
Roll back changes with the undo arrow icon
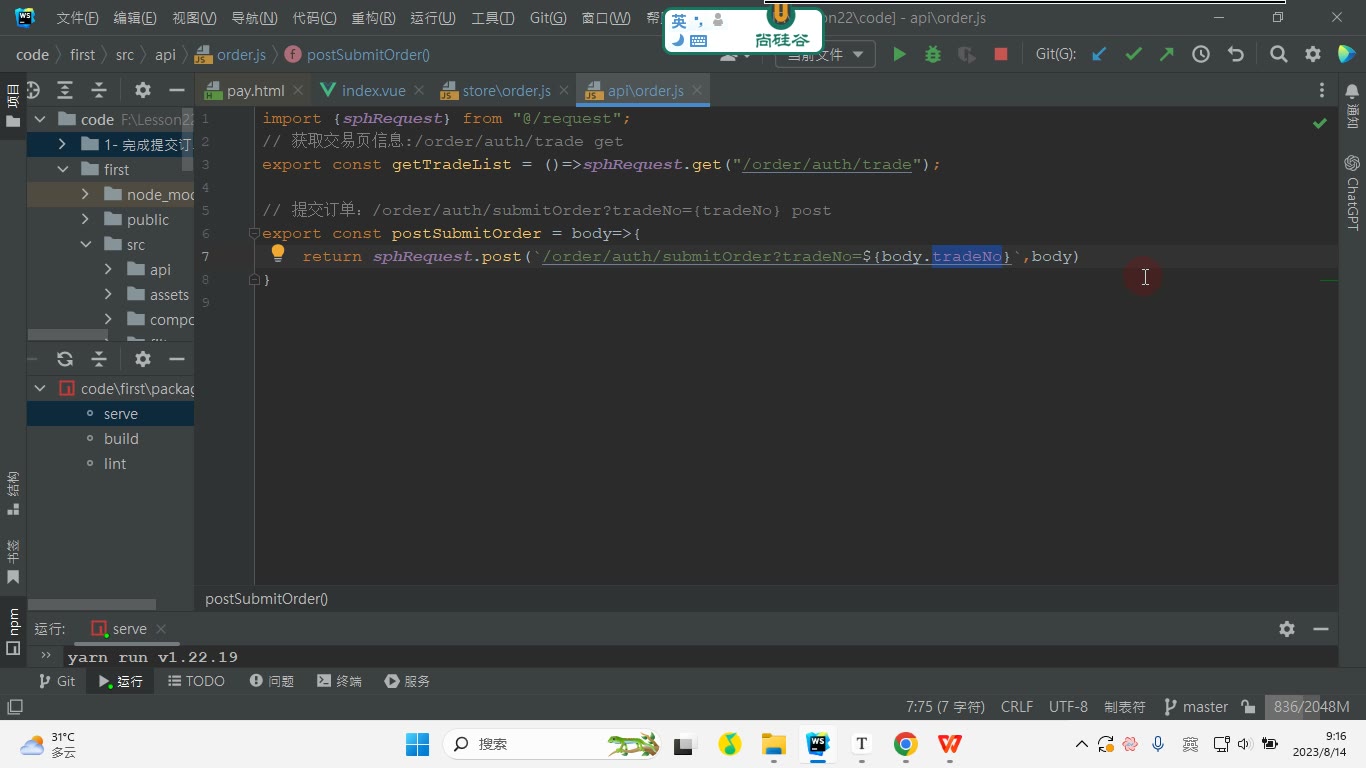[1235, 55]
